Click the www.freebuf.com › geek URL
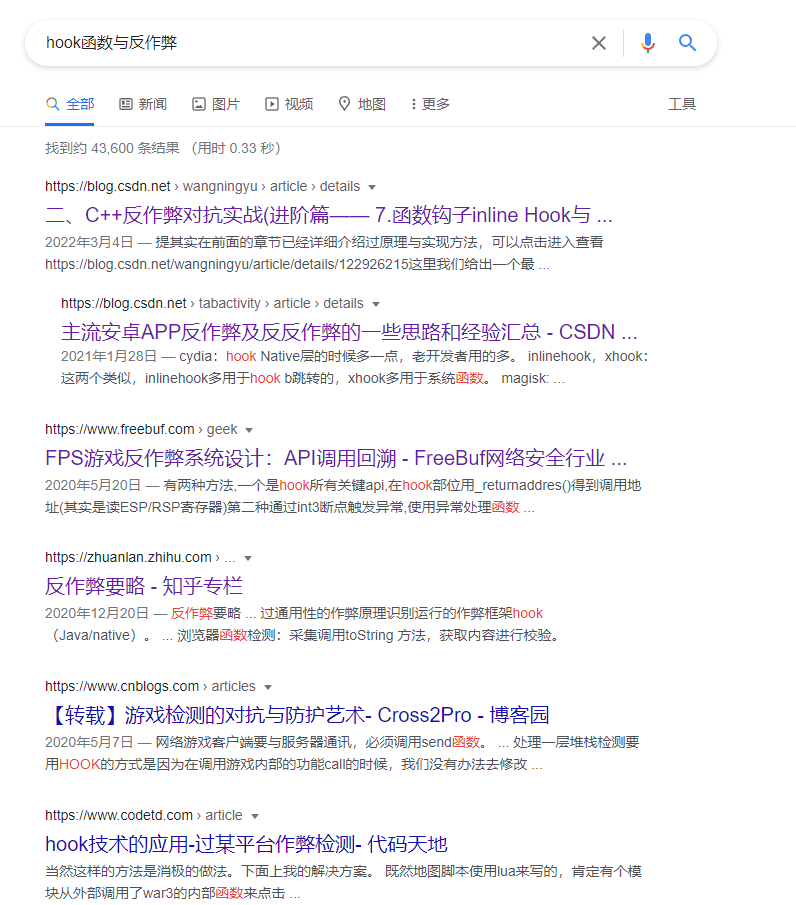 141,429
